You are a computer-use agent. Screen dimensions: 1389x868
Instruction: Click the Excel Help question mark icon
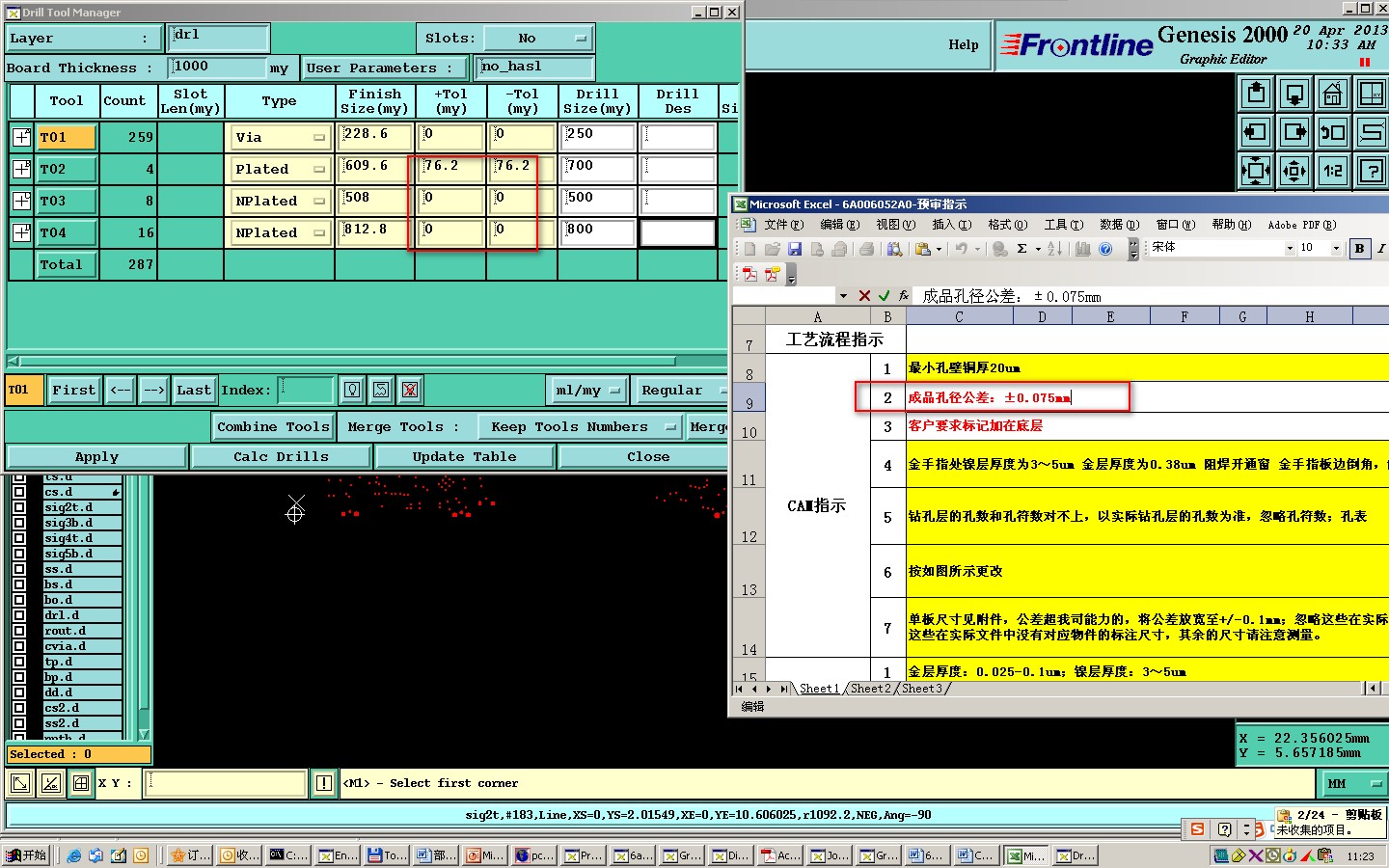coord(1106,249)
